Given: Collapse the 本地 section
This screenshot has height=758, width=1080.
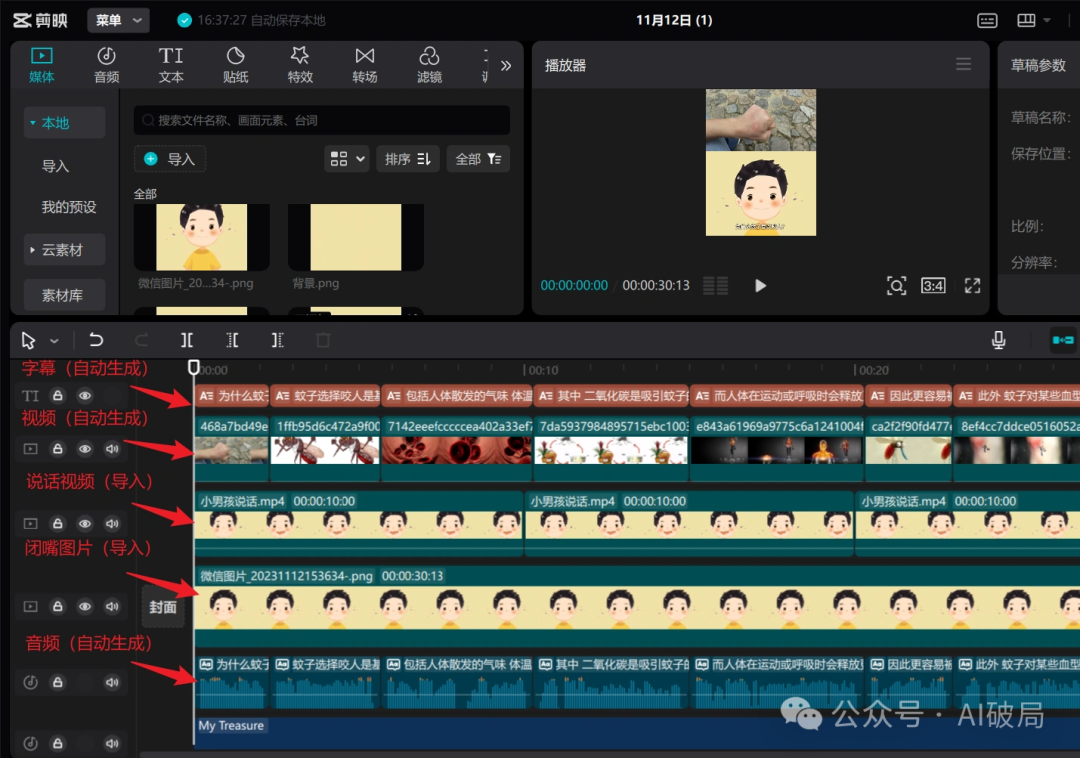Looking at the screenshot, I should coord(64,123).
